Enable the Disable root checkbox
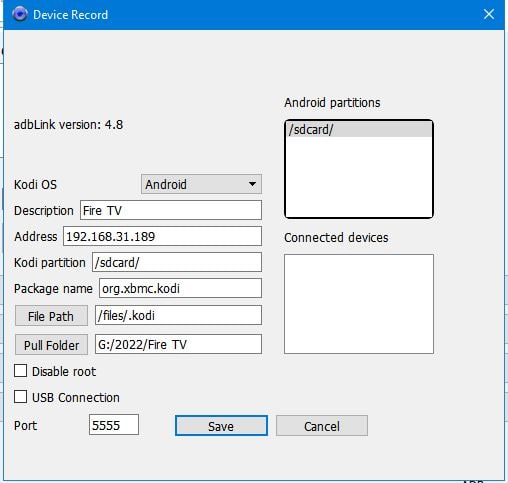Viewport: 508px width, 483px height. coord(20,371)
